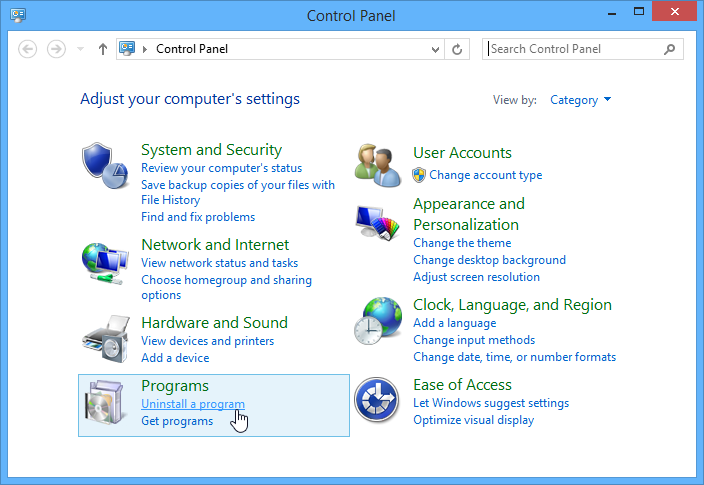
Task: Open Review your computer's status
Action: tap(221, 168)
